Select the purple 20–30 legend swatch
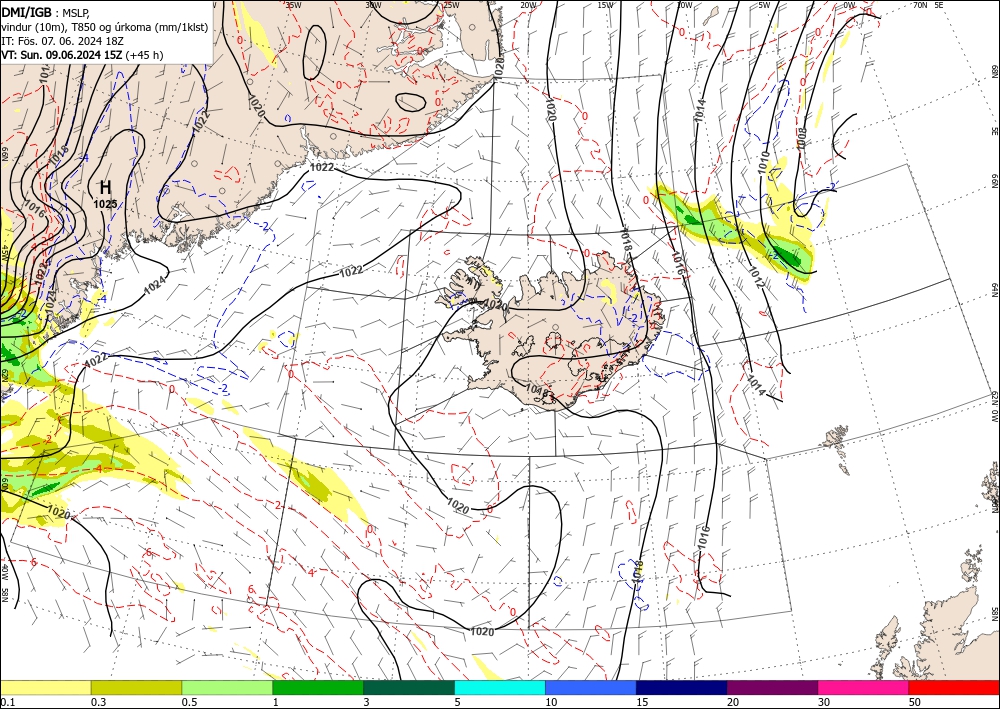The height and width of the screenshot is (709, 1000). [x=772, y=687]
